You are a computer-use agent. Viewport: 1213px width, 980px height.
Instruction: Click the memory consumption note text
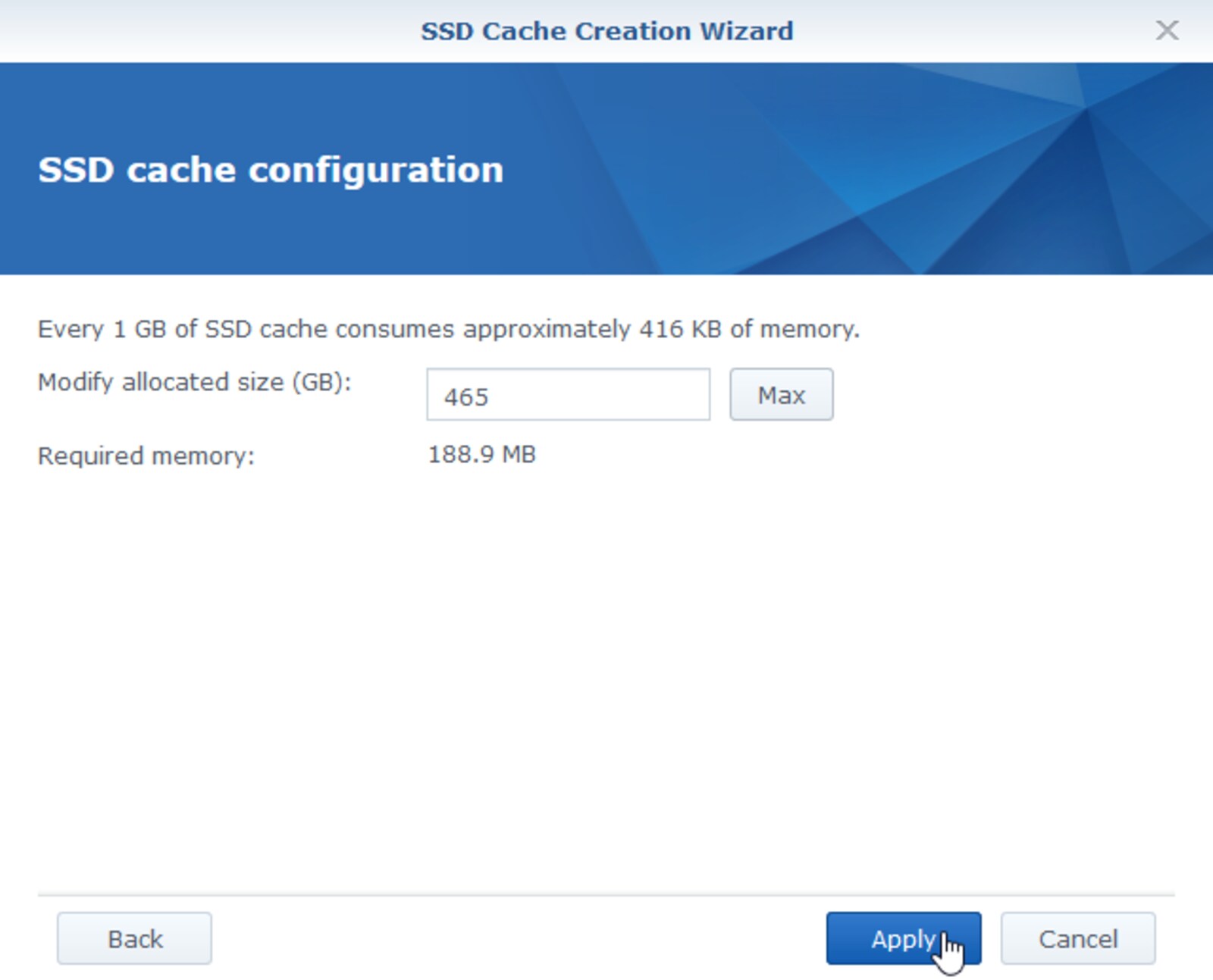449,329
